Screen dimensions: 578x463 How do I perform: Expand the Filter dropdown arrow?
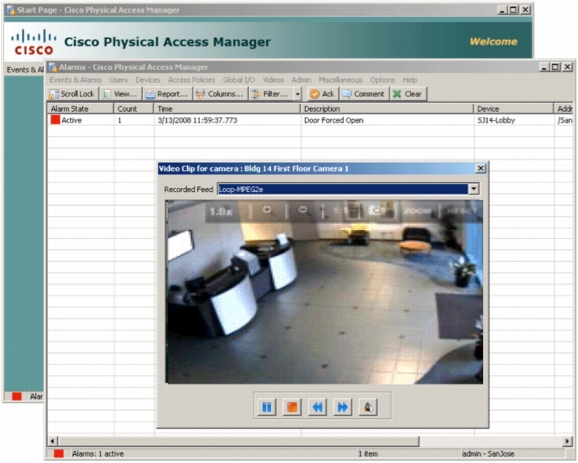pyautogui.click(x=297, y=94)
